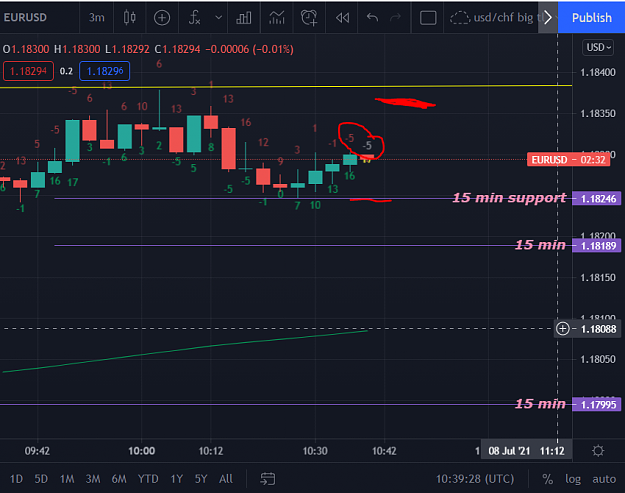
Task: Open the USD currency dropdown
Action: 598,47
